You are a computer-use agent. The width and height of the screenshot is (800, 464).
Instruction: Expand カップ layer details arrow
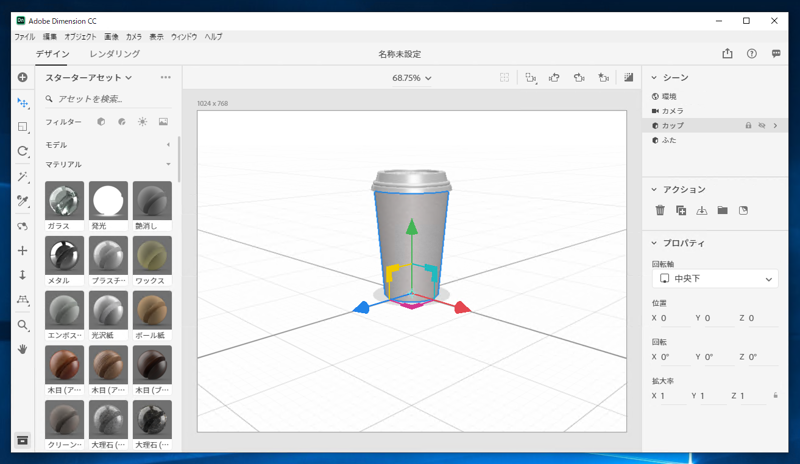(x=776, y=126)
